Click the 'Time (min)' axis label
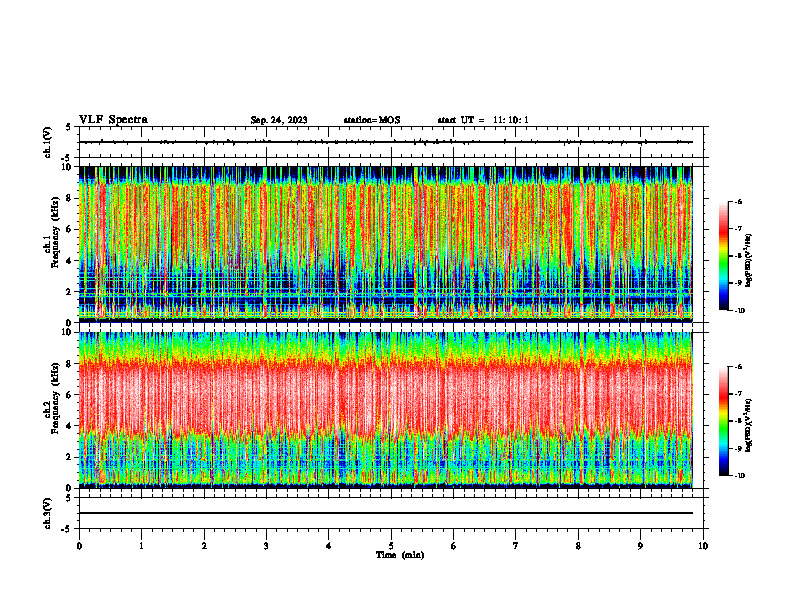Image resolution: width=792 pixels, height=612 pixels. coord(400,555)
